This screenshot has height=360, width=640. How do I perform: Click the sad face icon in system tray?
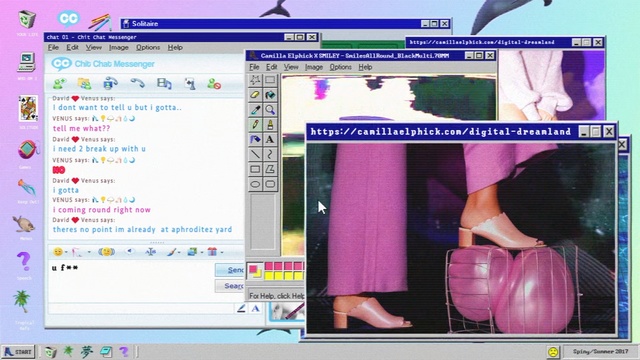tap(553, 352)
